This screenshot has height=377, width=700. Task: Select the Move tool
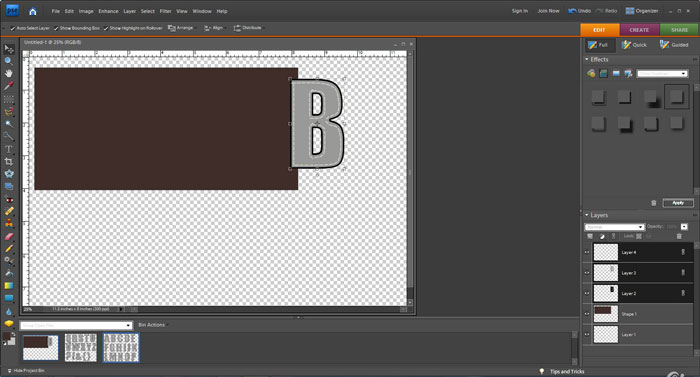[x=8, y=49]
